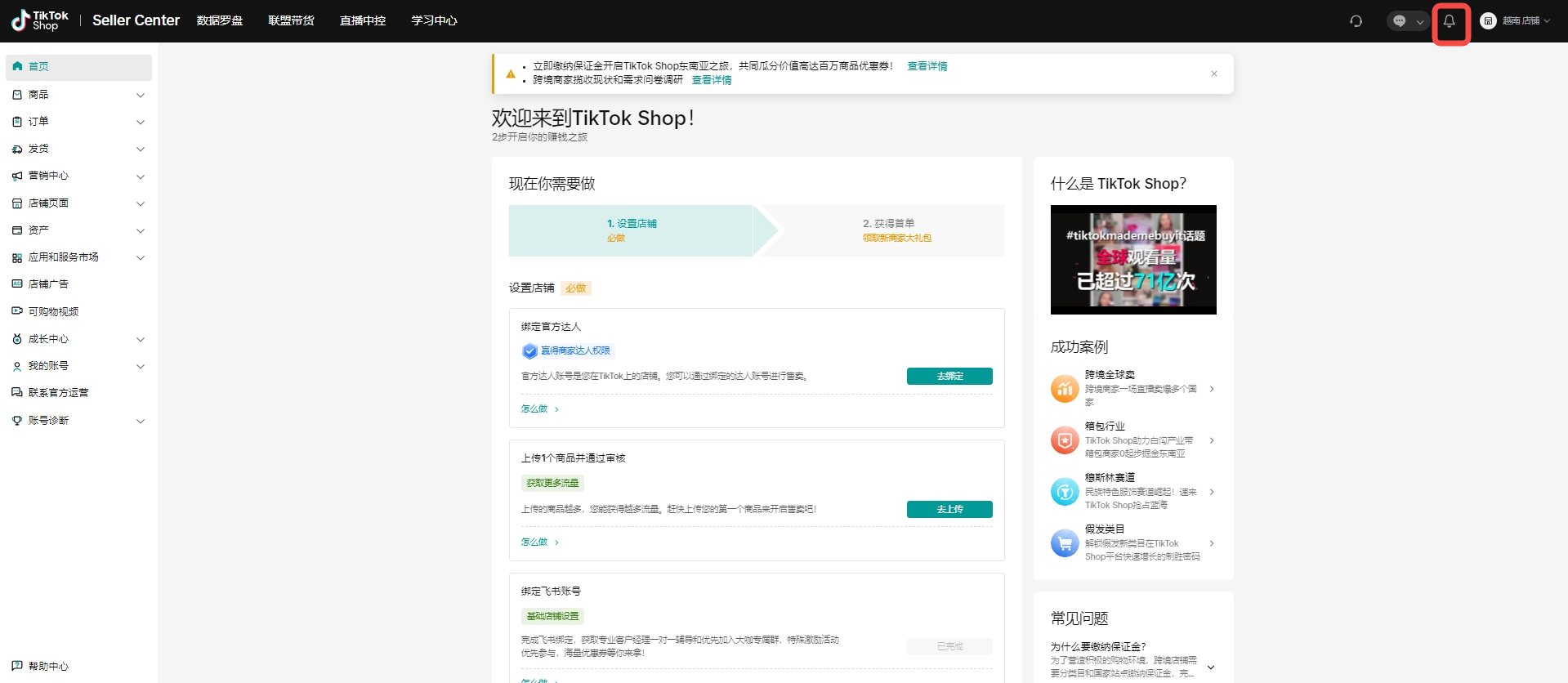Click the 假发类目 shopping cart icon
The width and height of the screenshot is (1568, 683).
tap(1064, 543)
